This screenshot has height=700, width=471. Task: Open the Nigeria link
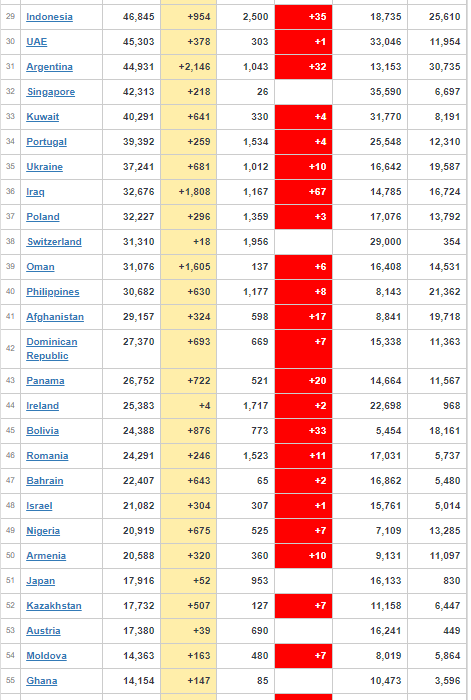43,531
